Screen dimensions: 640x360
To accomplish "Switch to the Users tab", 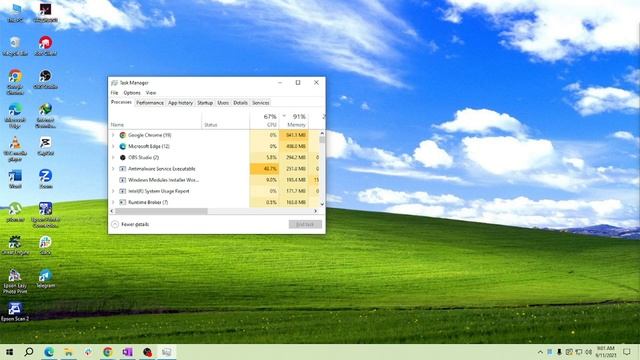I will (x=223, y=103).
